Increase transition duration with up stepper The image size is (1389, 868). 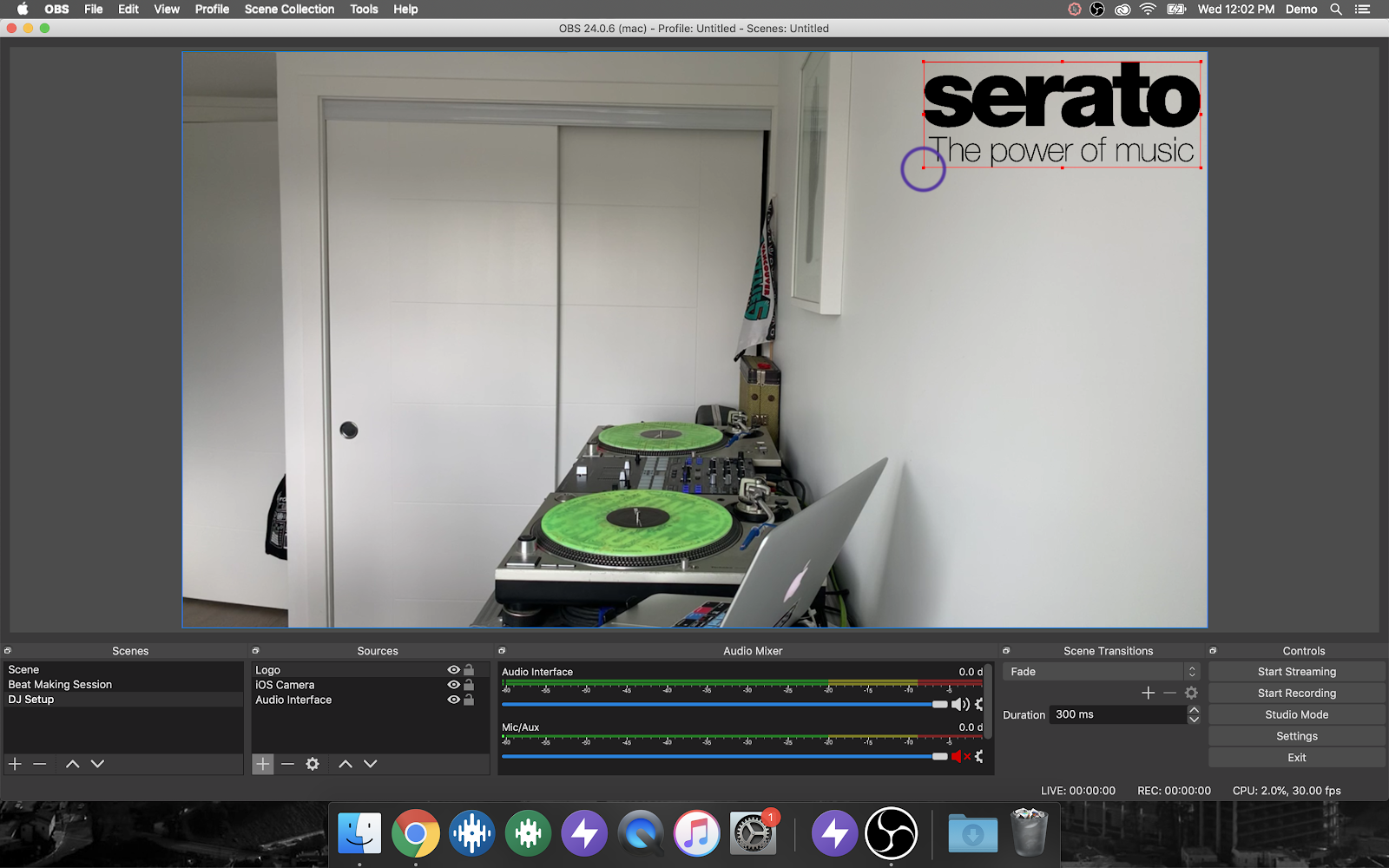[1194, 710]
